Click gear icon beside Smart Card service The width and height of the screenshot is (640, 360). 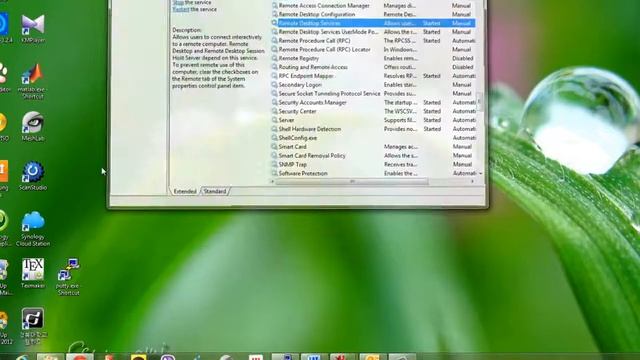275,147
